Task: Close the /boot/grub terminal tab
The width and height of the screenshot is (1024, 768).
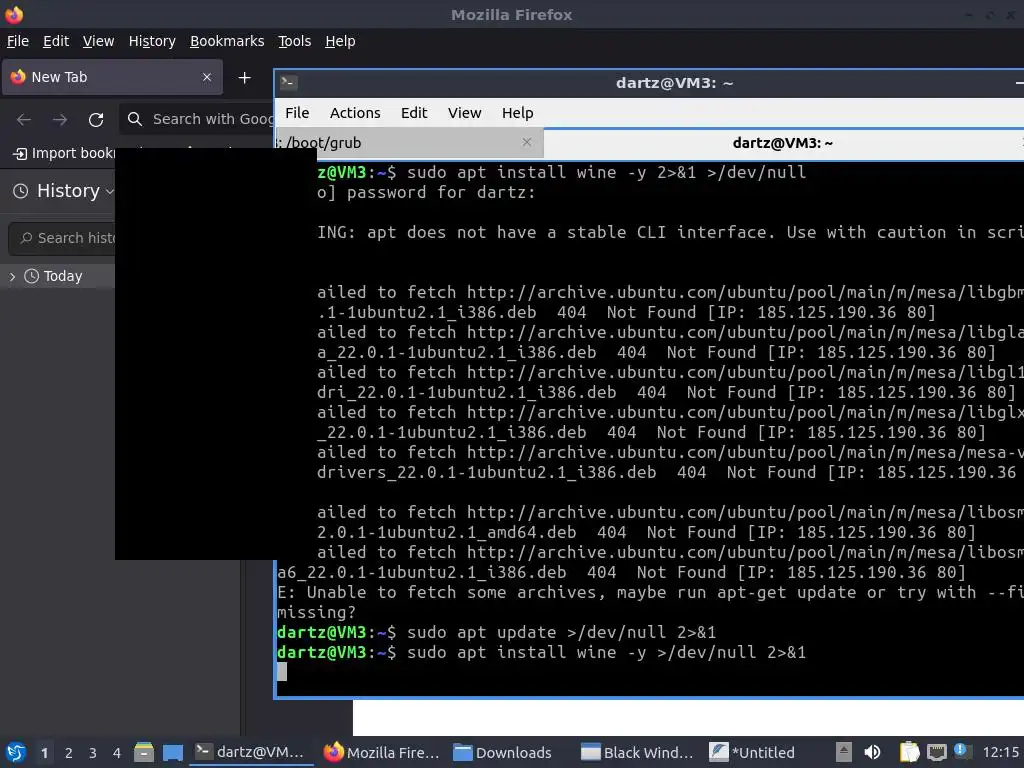Action: (527, 142)
